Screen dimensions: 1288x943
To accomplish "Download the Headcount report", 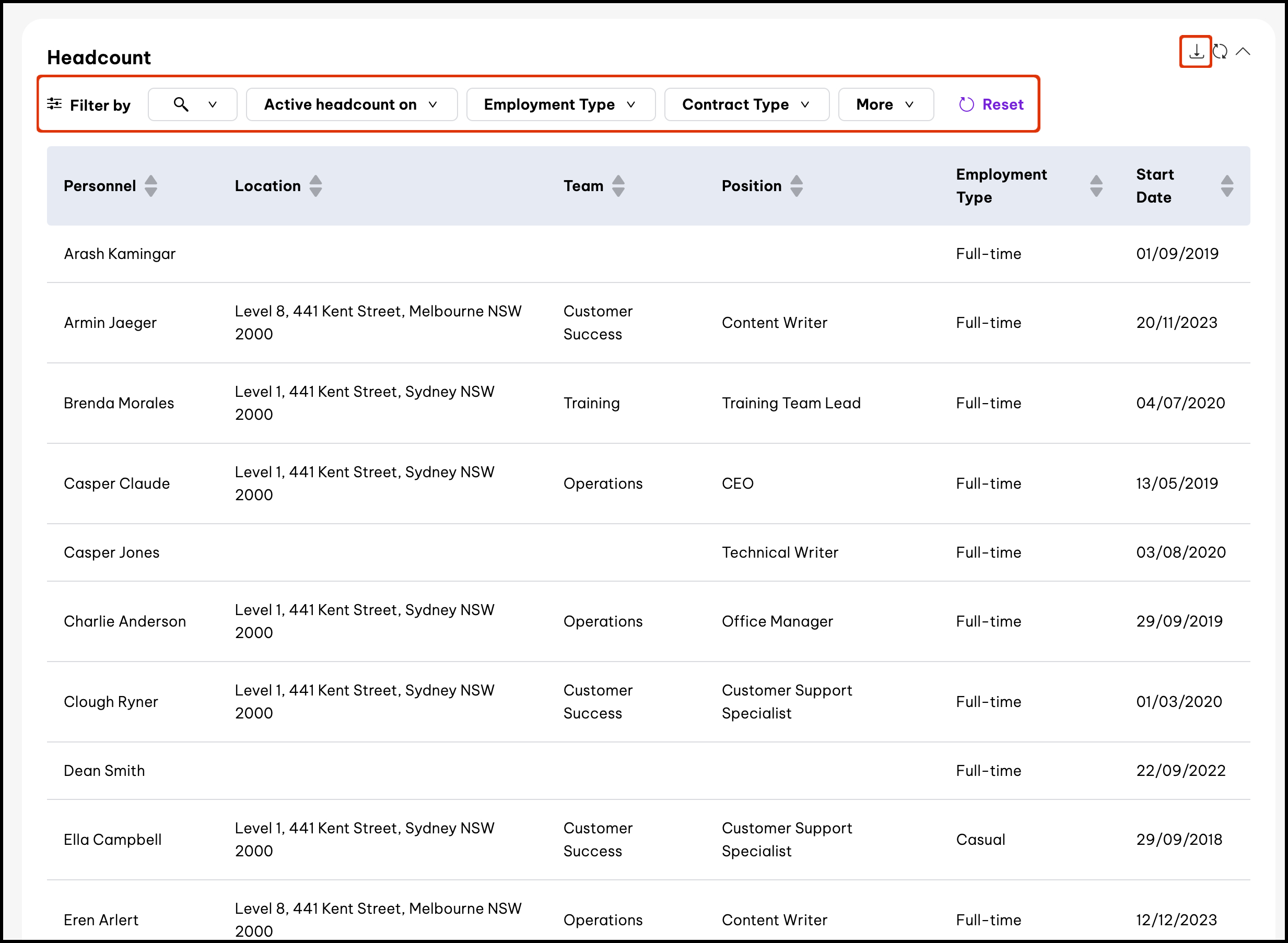I will coord(1196,52).
